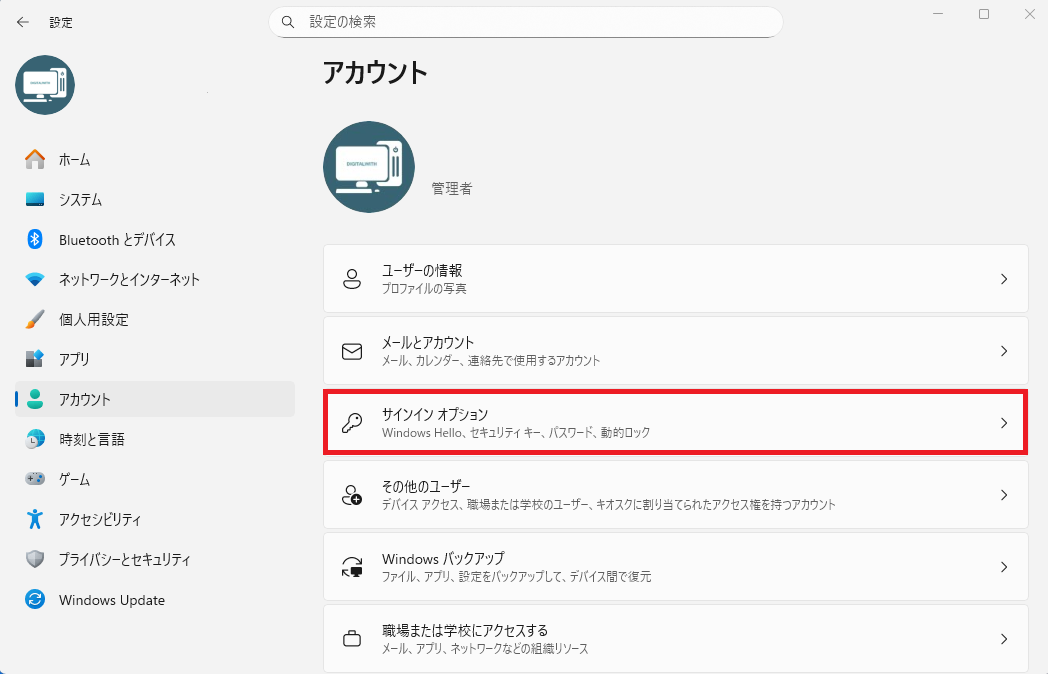Image resolution: width=1048 pixels, height=674 pixels.
Task: Click the System monitor icon
Action: (x=35, y=199)
